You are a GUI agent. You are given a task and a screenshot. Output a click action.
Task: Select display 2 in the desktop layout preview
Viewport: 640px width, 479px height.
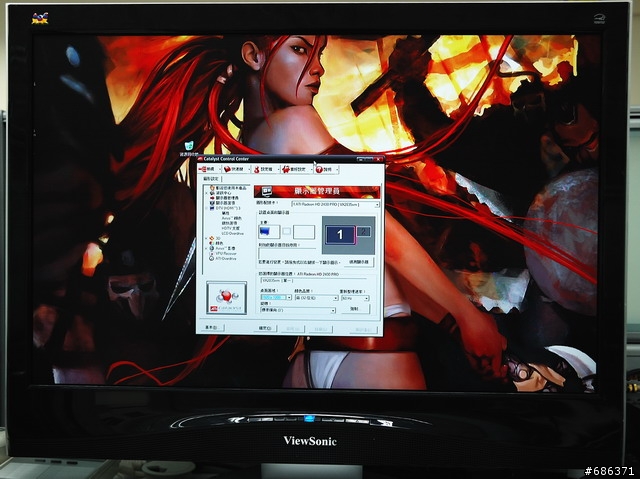[x=363, y=232]
